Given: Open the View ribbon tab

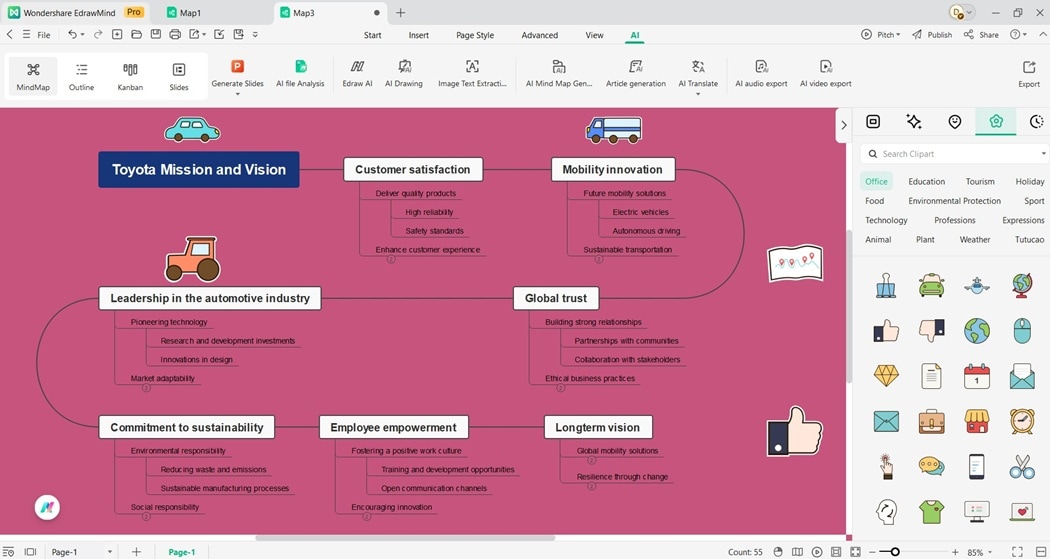Looking at the screenshot, I should point(594,35).
